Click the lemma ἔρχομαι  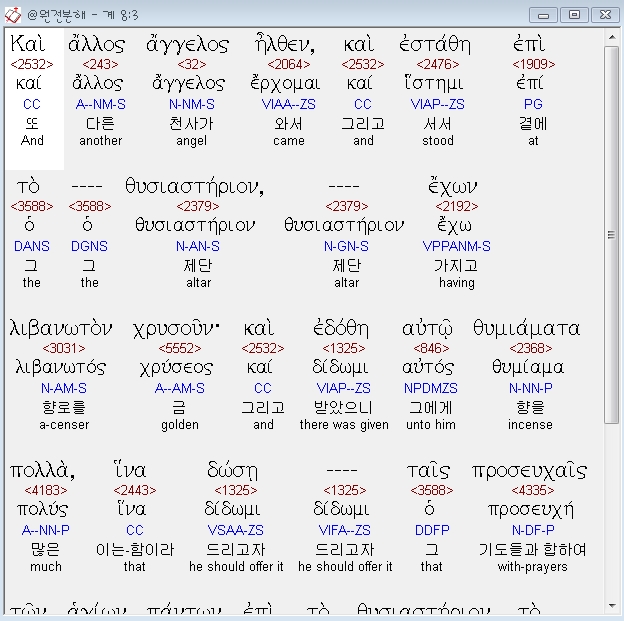(x=285, y=84)
